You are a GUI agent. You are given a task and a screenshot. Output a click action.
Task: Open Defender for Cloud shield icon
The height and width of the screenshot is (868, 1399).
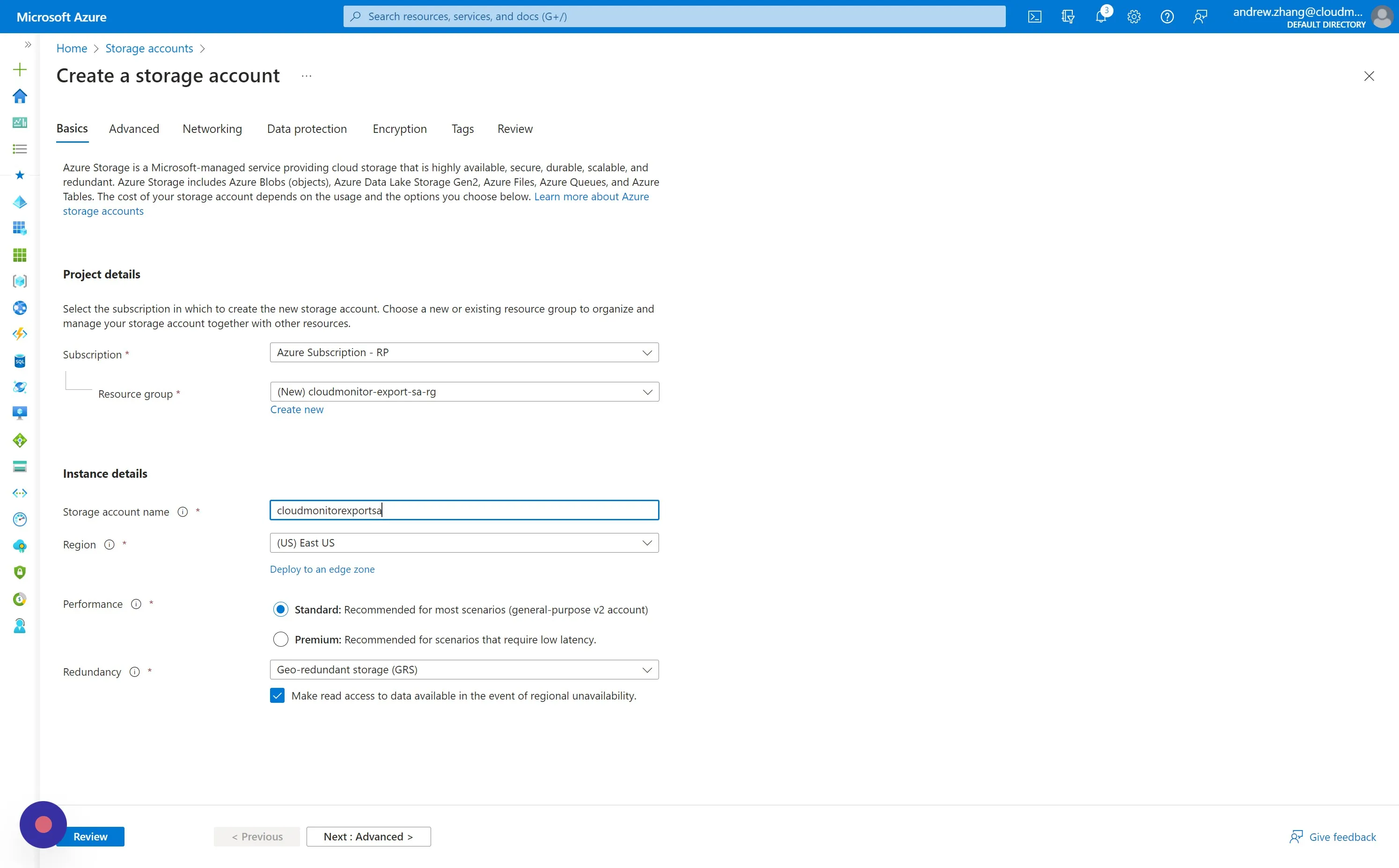[x=20, y=572]
